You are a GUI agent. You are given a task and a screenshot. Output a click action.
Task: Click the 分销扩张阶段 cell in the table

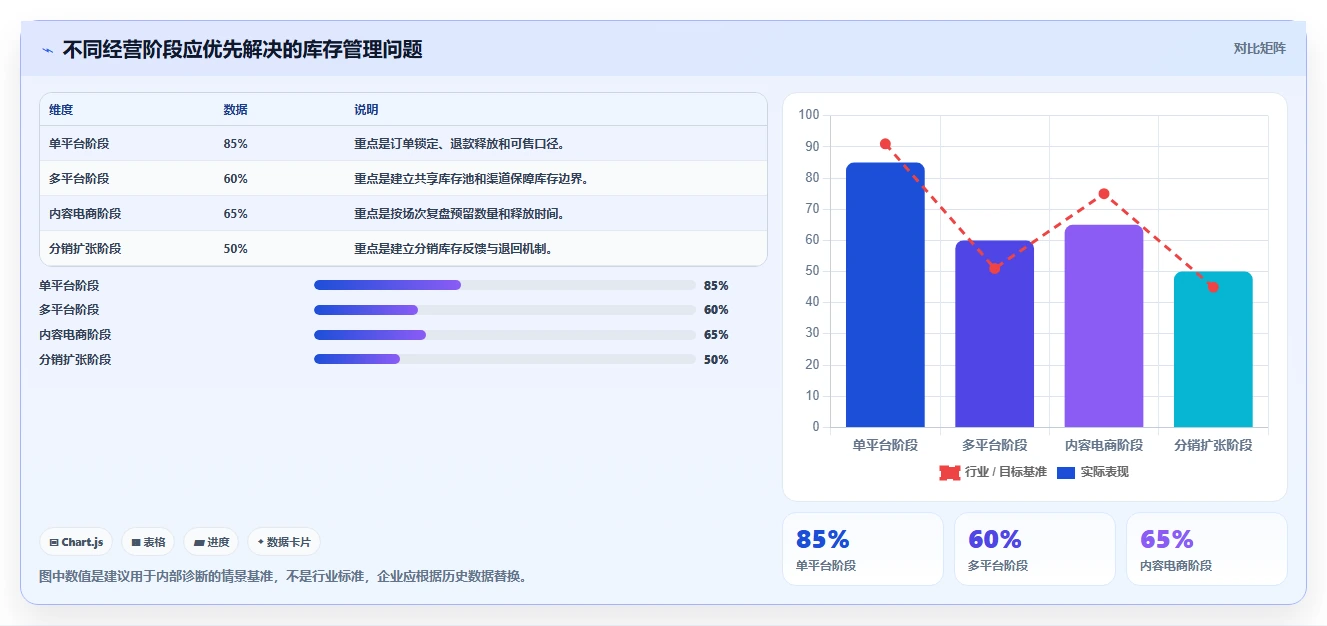pos(85,249)
